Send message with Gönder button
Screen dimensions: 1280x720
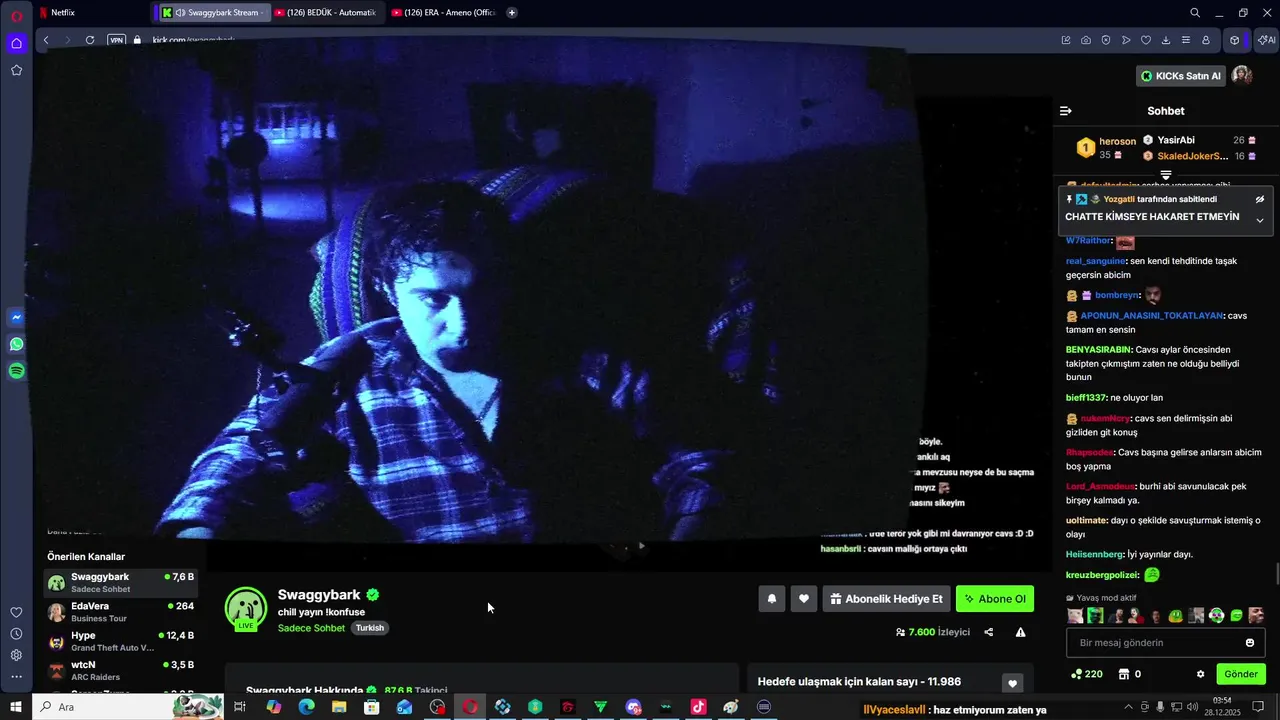pyautogui.click(x=1241, y=674)
